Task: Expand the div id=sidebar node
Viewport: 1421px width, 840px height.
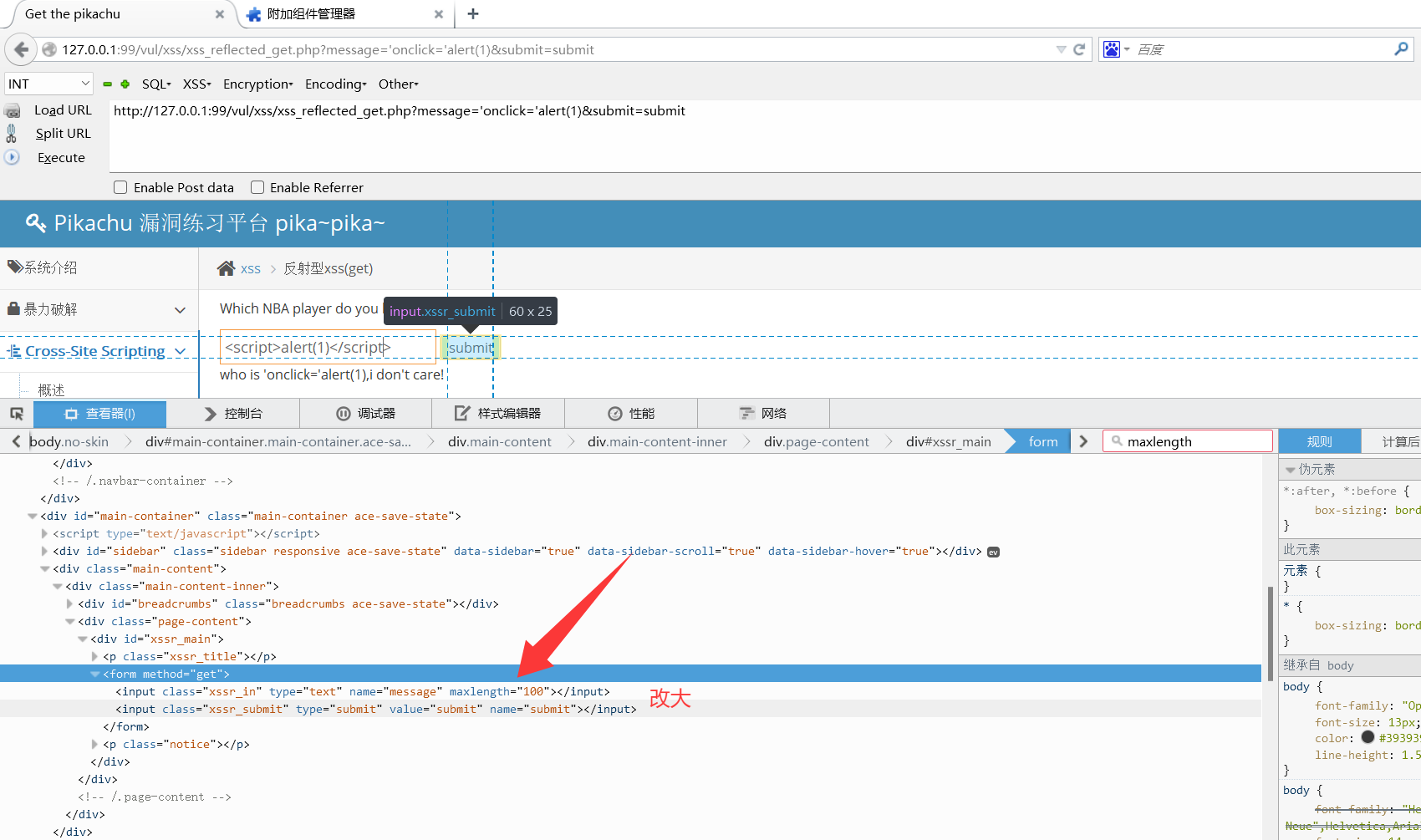Action: pyautogui.click(x=45, y=551)
